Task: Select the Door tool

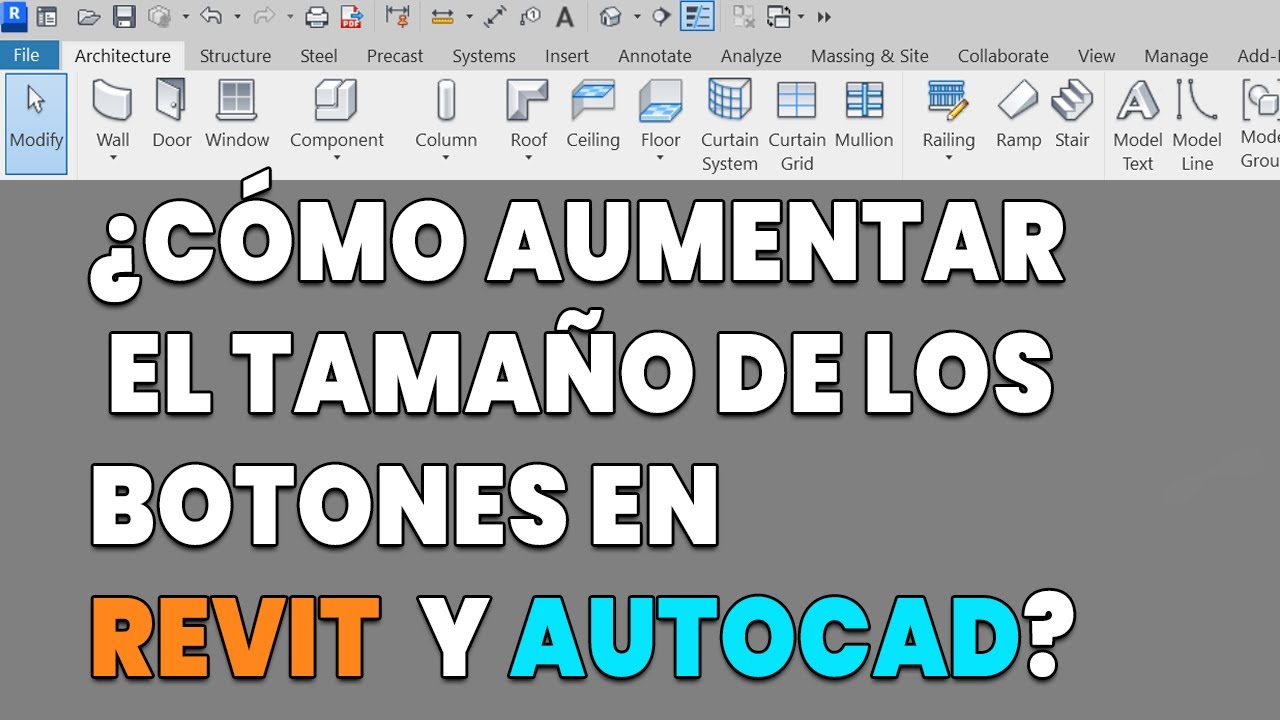Action: coord(171,114)
